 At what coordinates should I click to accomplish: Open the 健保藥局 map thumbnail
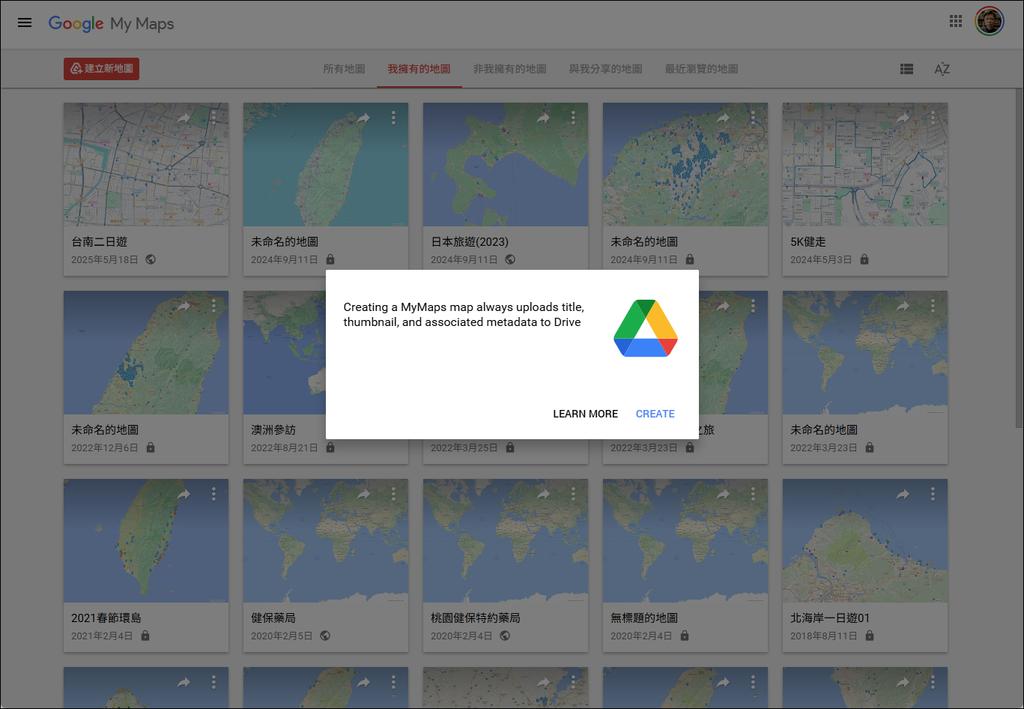326,541
